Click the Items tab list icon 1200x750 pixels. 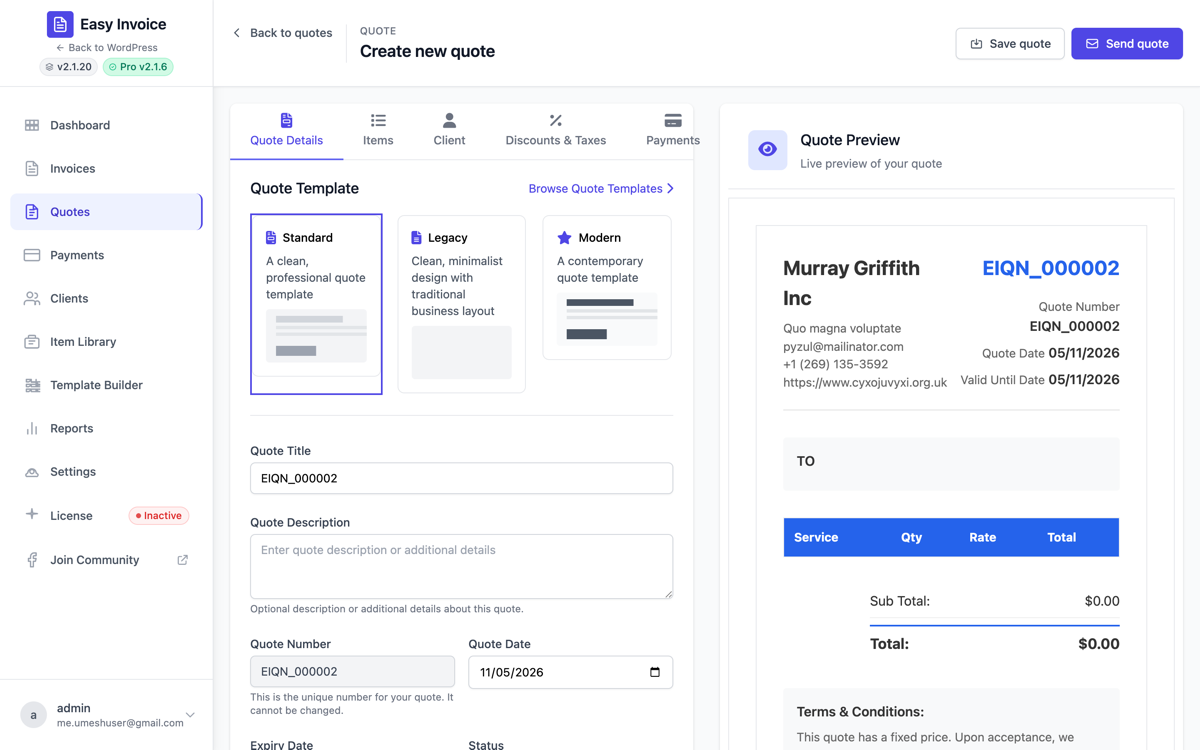[378, 120]
